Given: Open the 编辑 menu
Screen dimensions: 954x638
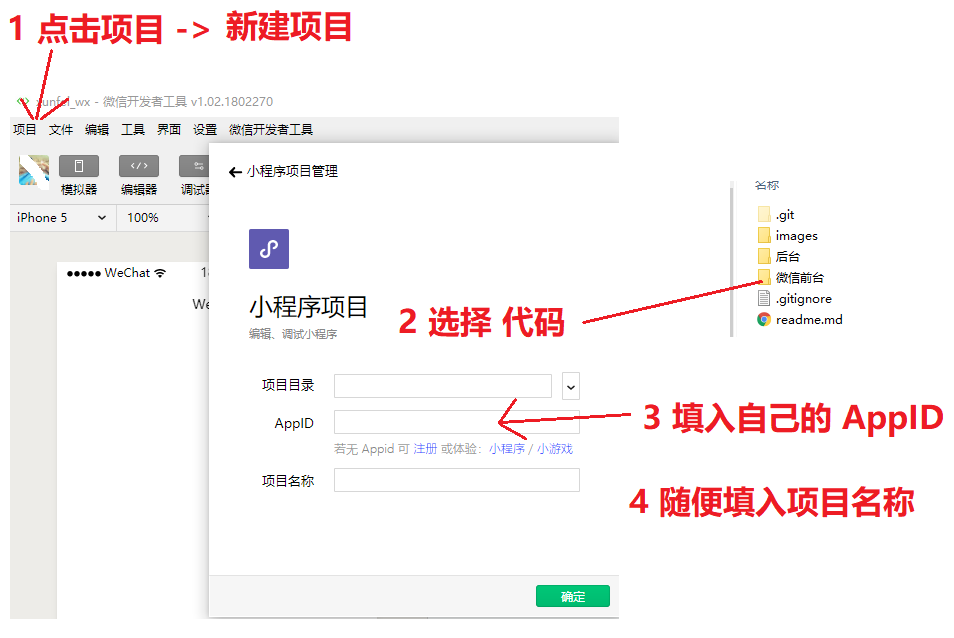Looking at the screenshot, I should 97,130.
